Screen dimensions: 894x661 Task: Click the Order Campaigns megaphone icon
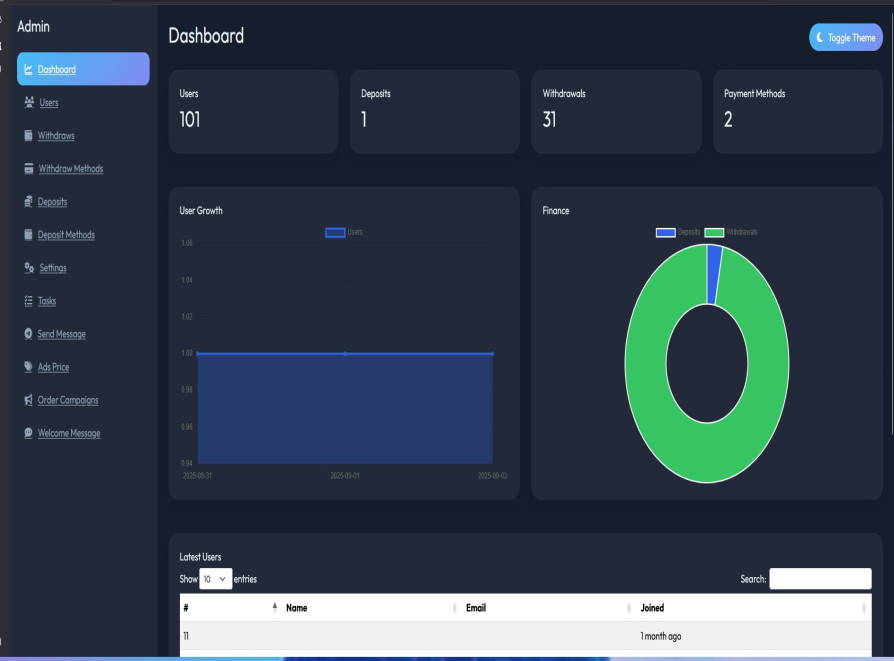click(x=28, y=400)
